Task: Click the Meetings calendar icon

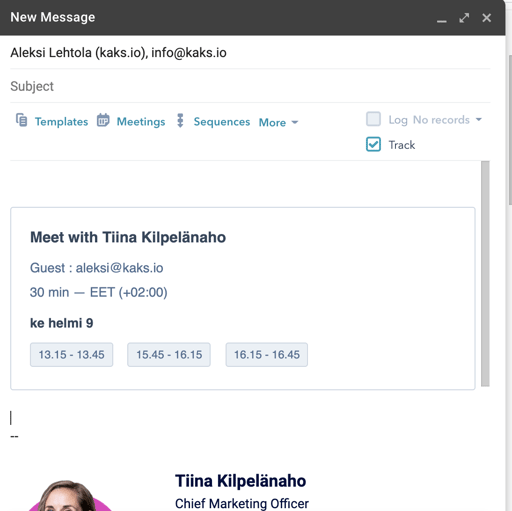Action: (103, 120)
